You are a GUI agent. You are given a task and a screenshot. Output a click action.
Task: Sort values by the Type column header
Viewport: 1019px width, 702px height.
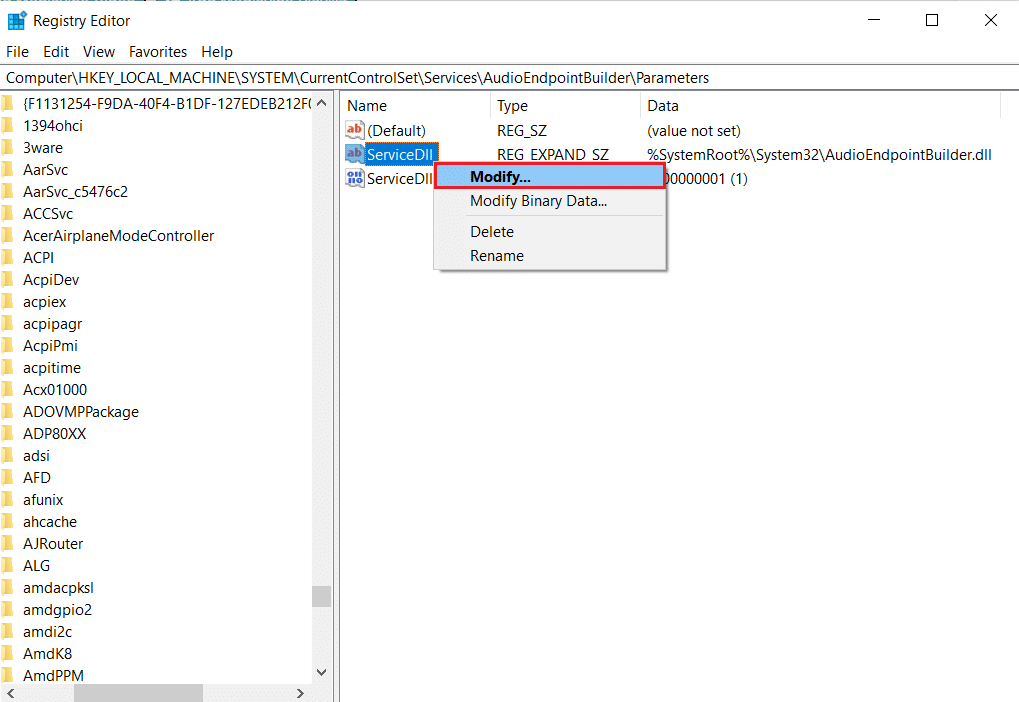pyautogui.click(x=513, y=106)
